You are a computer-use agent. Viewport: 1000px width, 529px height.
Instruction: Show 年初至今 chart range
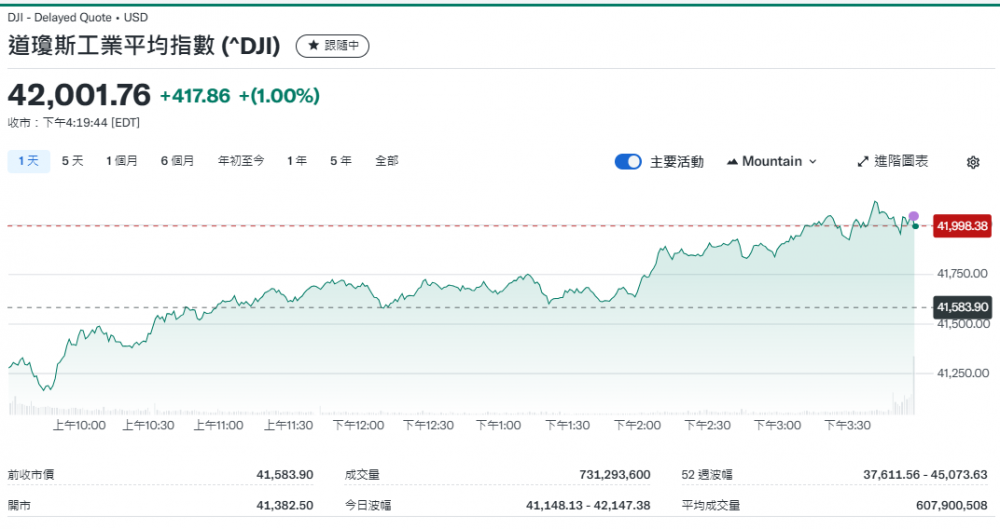tap(241, 161)
